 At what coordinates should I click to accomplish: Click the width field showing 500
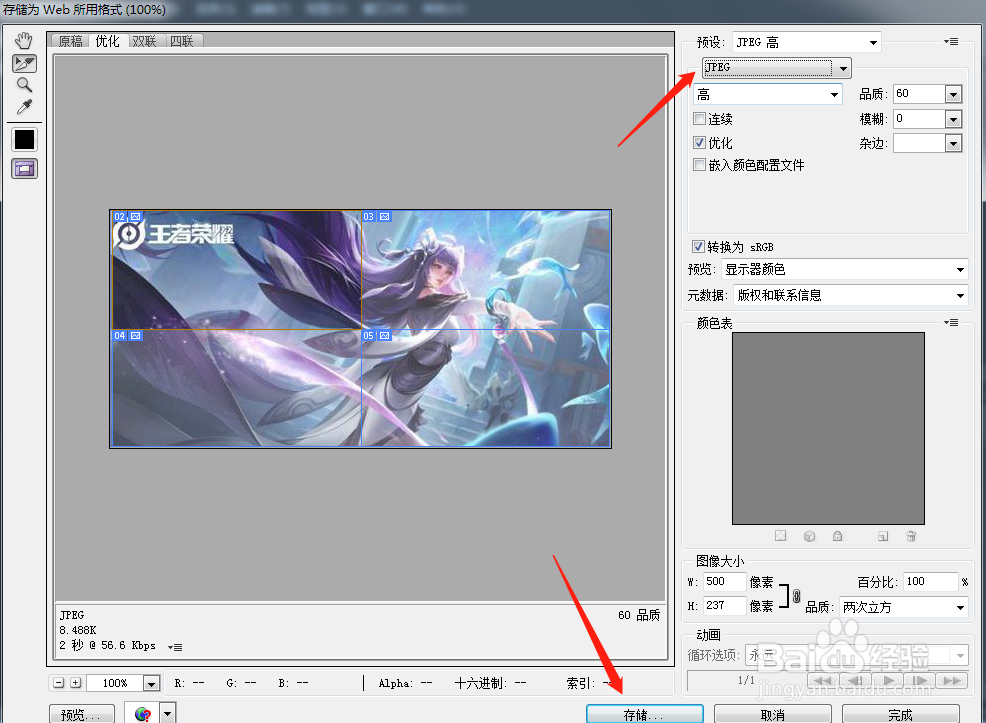(724, 582)
